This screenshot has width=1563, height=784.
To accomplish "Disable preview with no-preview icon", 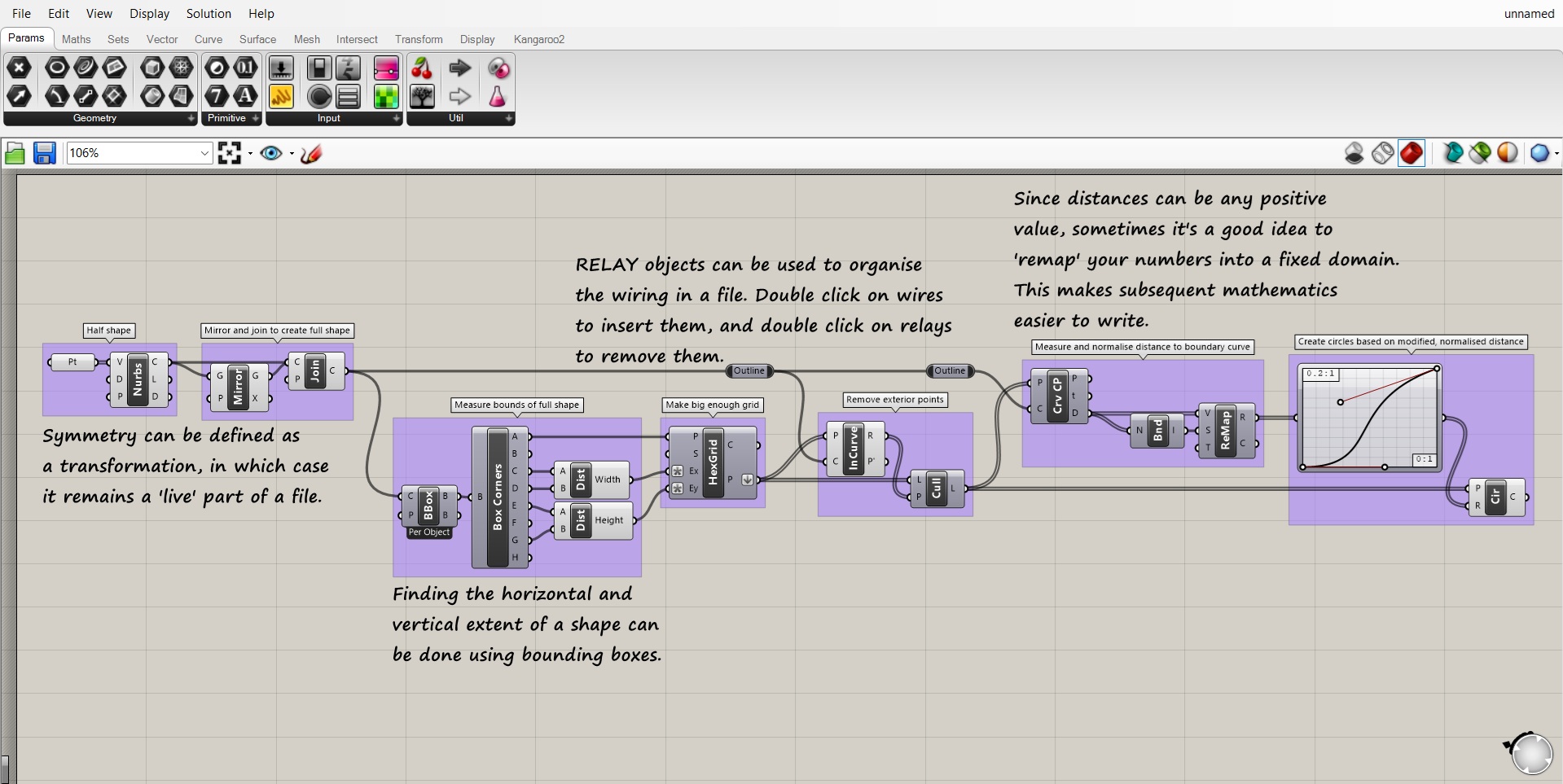I will tap(1354, 153).
